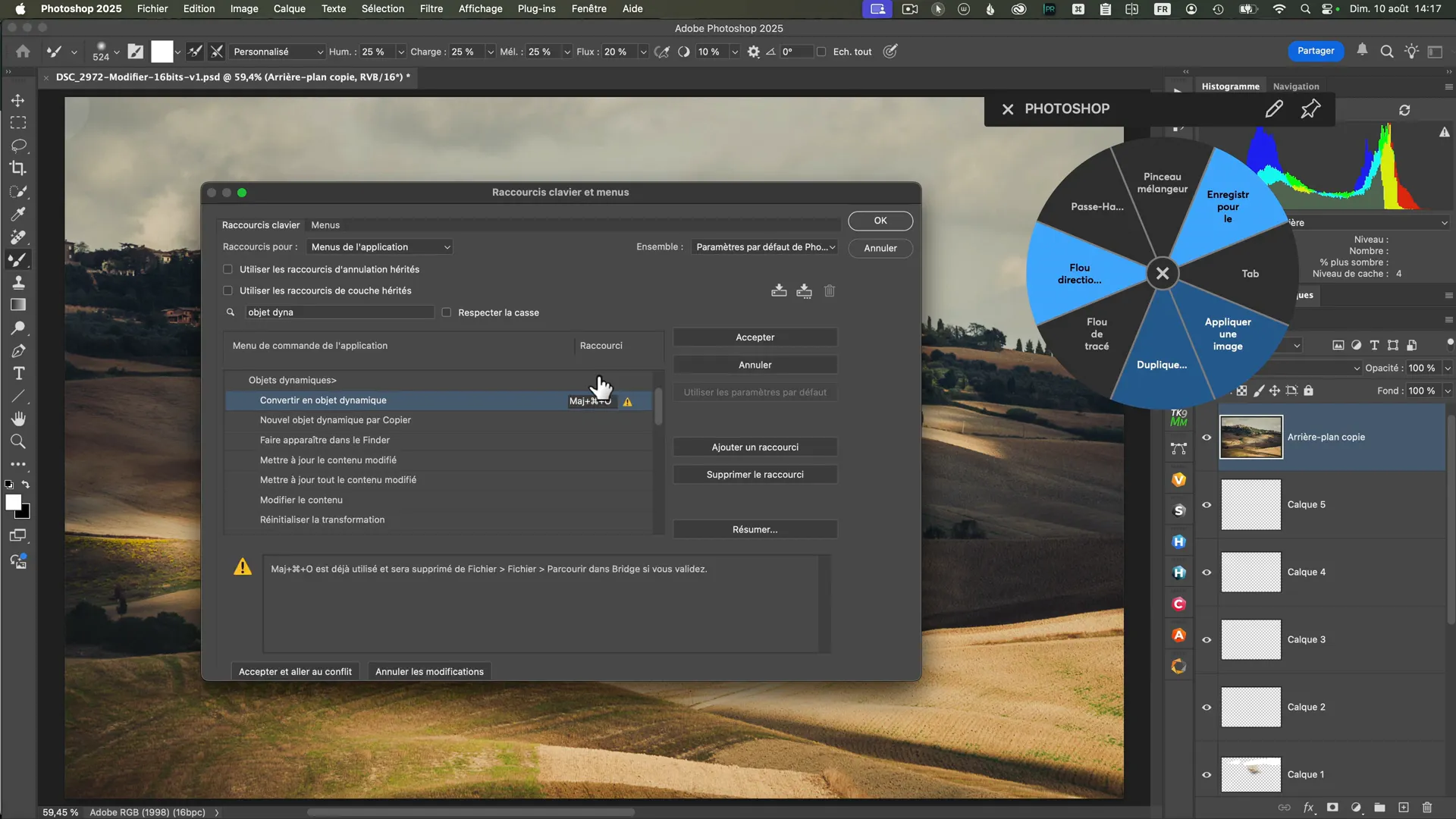The height and width of the screenshot is (819, 1456).
Task: Open notifications bell icon
Action: pos(1362,51)
